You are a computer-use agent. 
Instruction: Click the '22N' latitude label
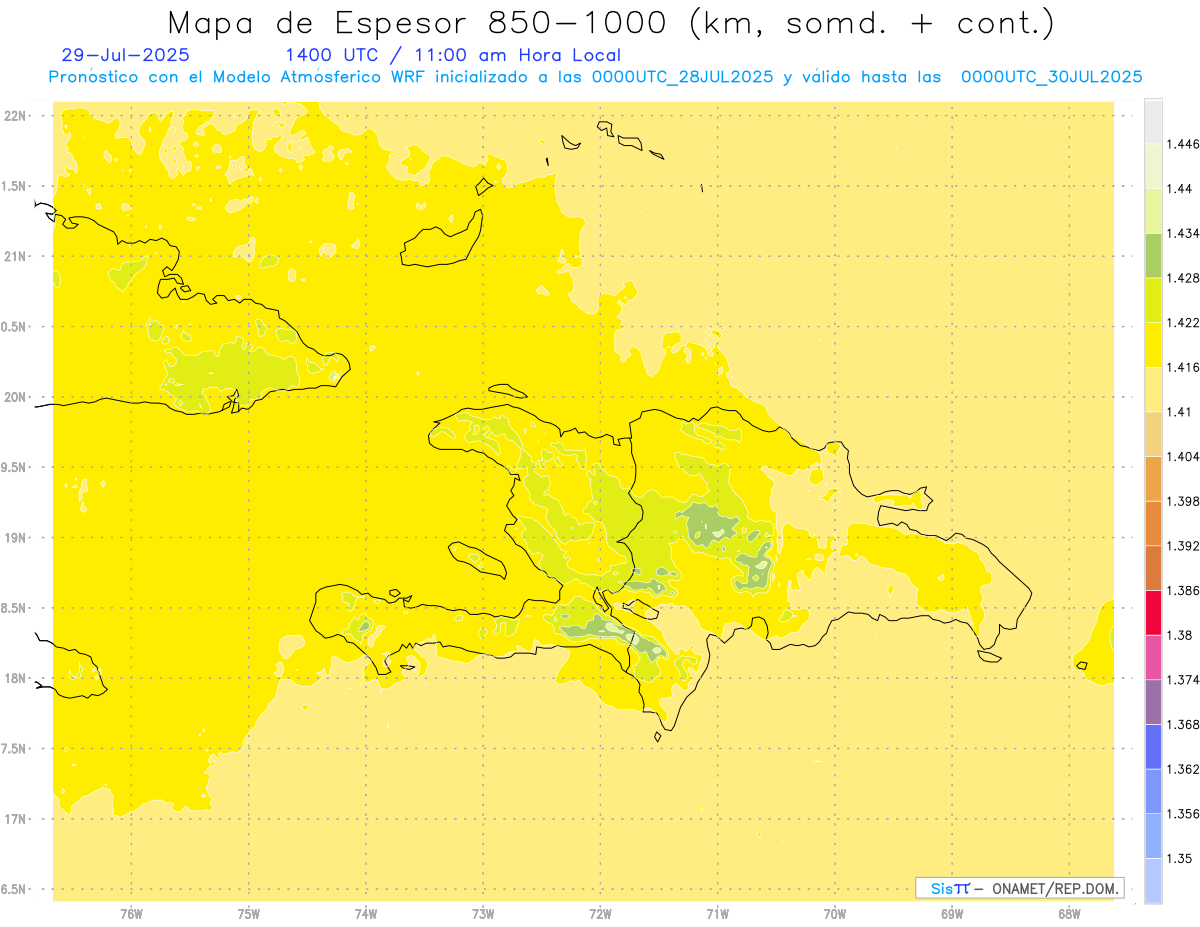click(x=15, y=116)
